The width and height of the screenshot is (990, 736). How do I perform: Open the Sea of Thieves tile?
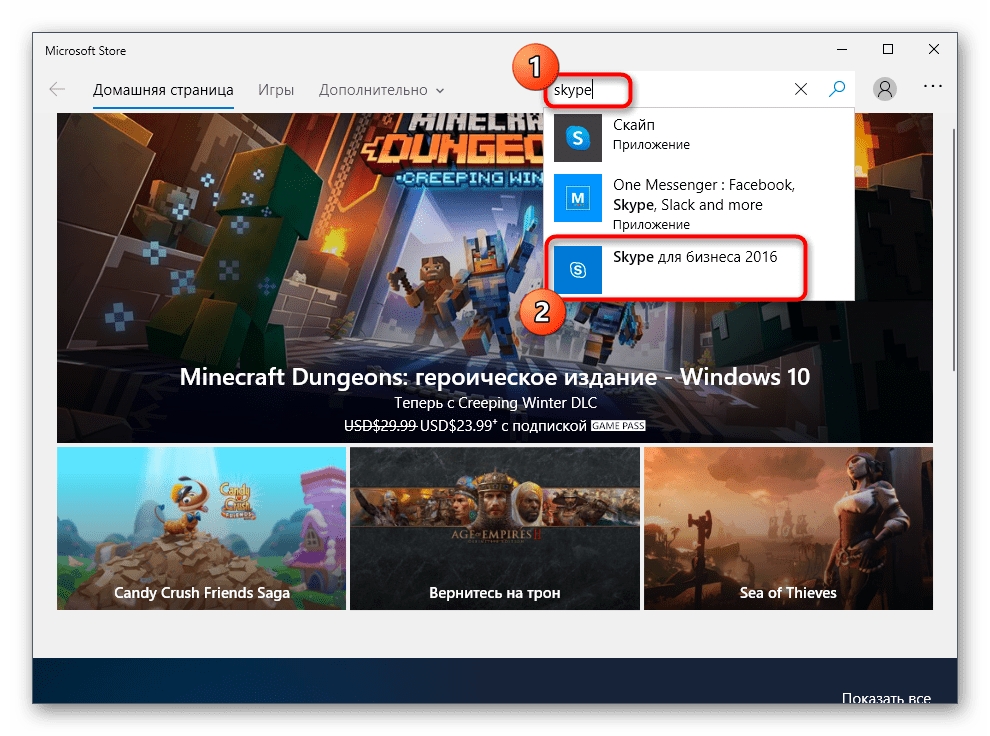click(788, 528)
